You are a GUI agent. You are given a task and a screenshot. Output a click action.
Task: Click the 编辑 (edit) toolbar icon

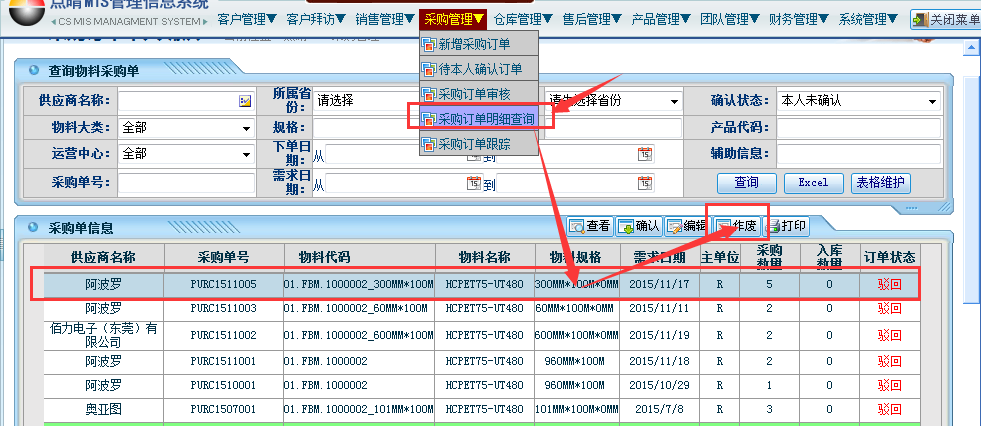(685, 226)
